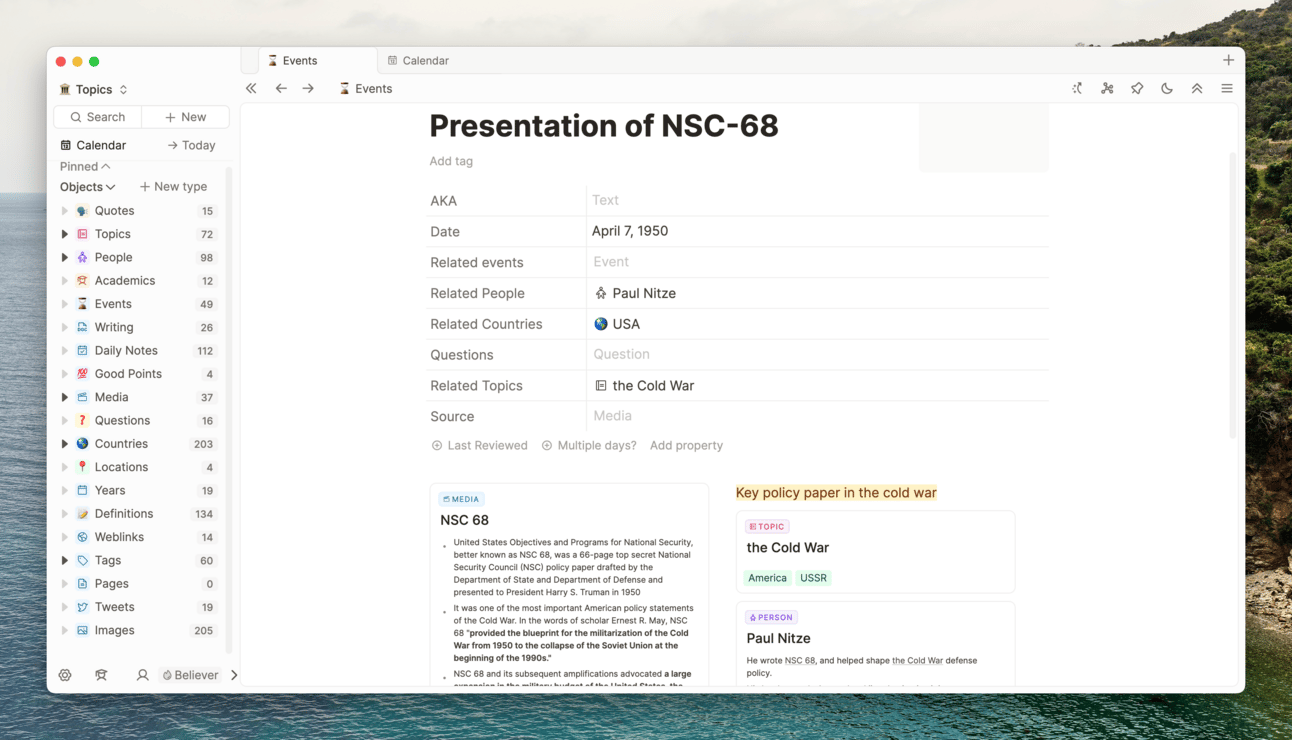This screenshot has width=1292, height=740.
Task: Add the Last Reviewed property
Action: pyautogui.click(x=479, y=446)
